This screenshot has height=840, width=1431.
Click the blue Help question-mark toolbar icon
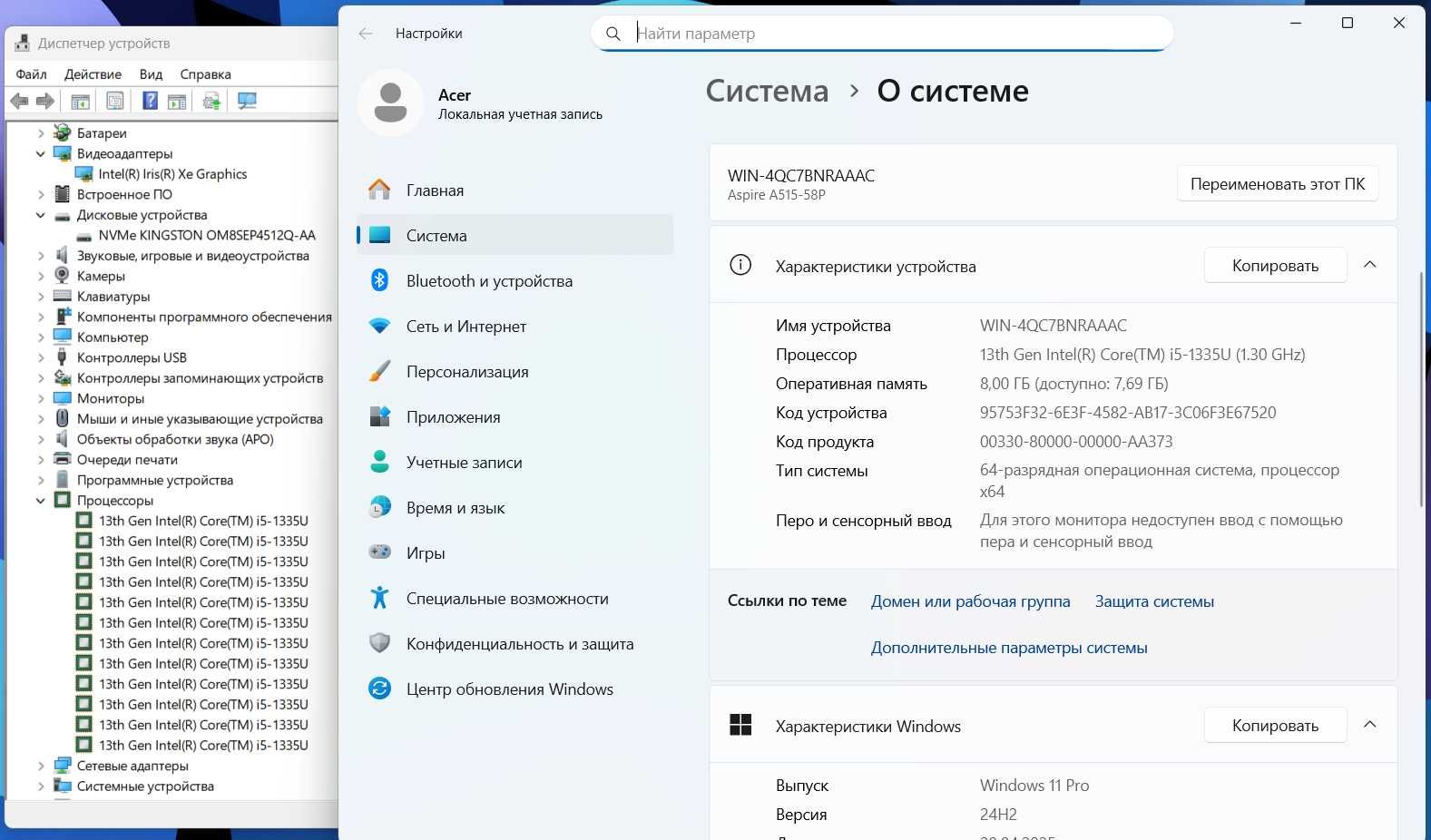tap(151, 102)
